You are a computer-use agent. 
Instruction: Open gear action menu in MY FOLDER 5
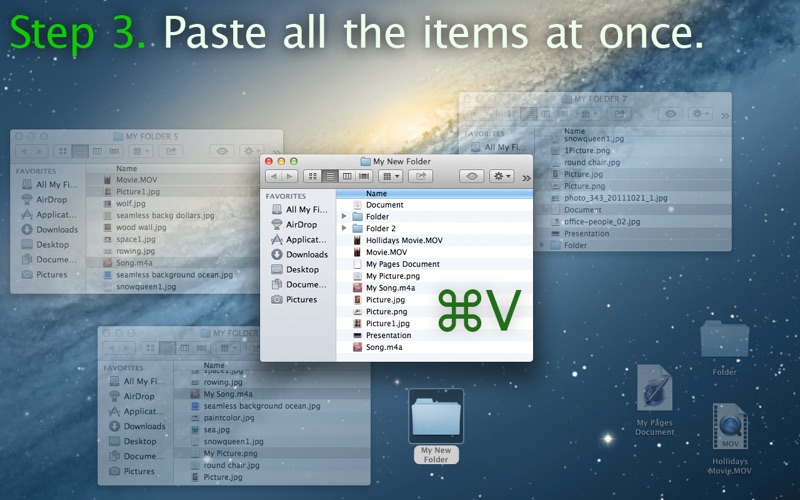(x=251, y=151)
